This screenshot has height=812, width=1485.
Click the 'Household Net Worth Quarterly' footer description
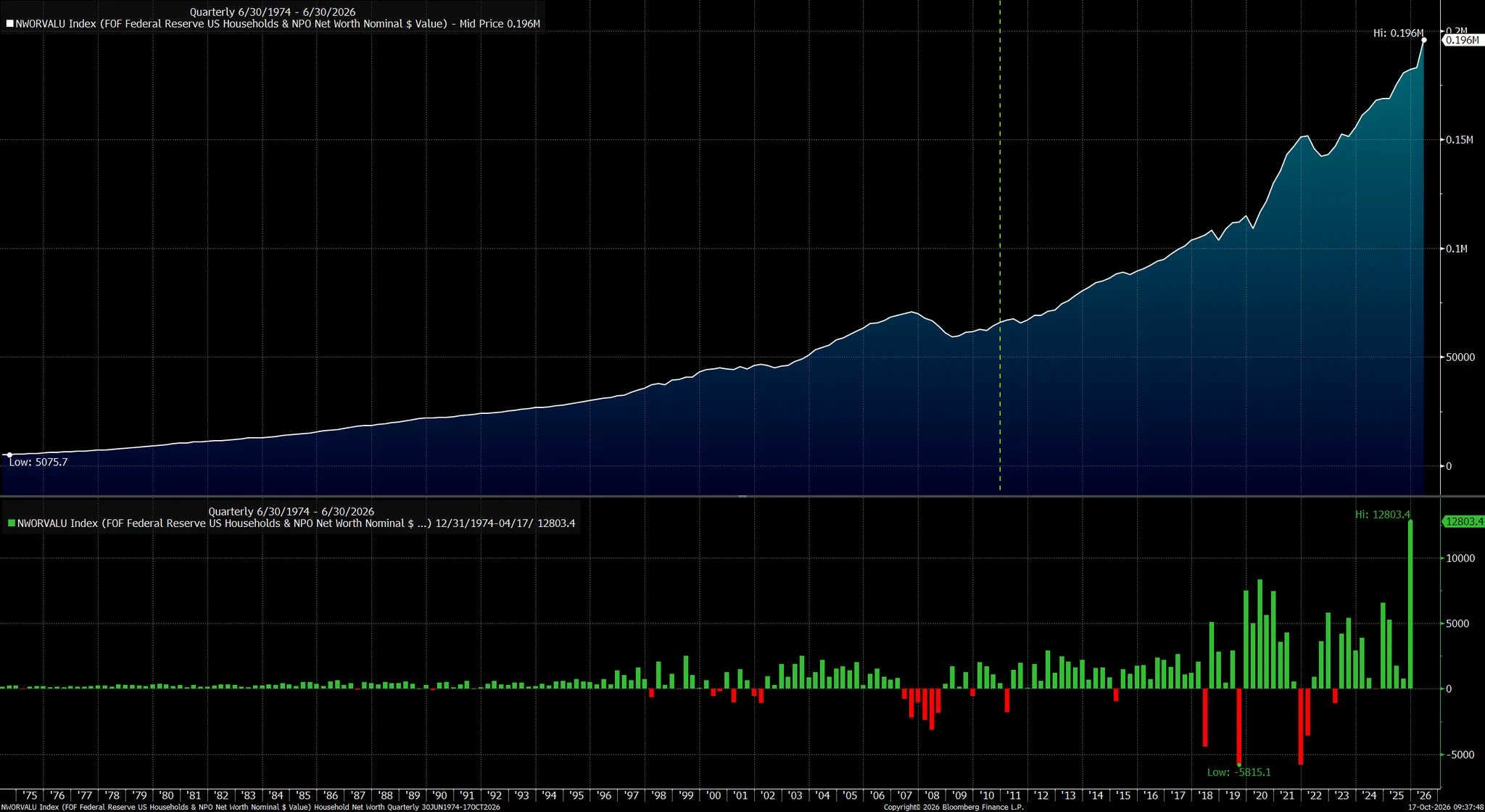tap(366, 807)
